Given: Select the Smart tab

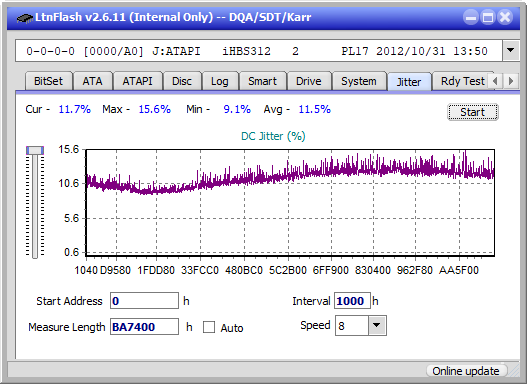Looking at the screenshot, I should click(x=262, y=81).
